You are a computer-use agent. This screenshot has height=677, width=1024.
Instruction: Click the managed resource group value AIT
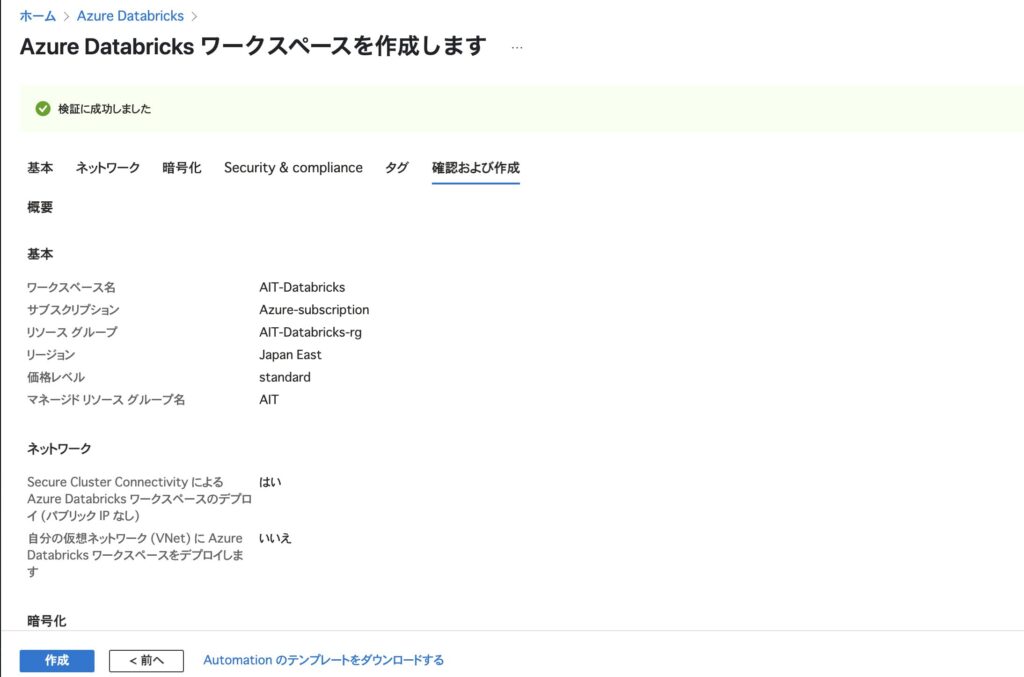pyautogui.click(x=268, y=400)
